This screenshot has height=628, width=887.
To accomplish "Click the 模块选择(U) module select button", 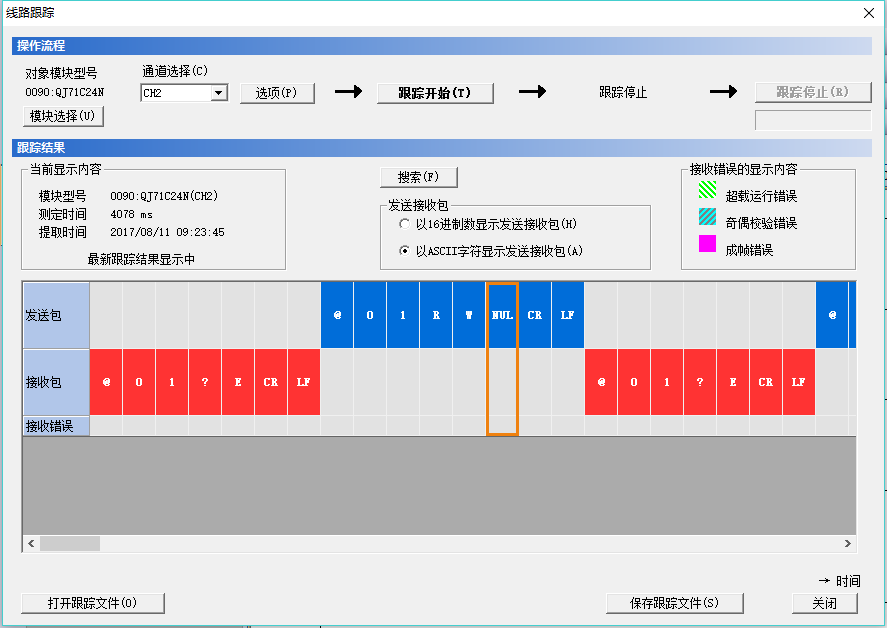I will pyautogui.click(x=62, y=116).
